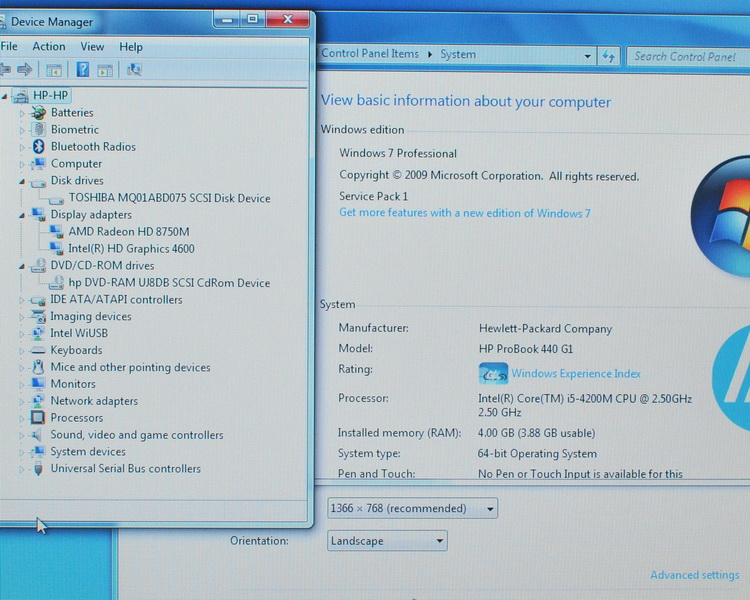This screenshot has height=600, width=750.
Task: Click the Windows Experience Index rating icon
Action: tap(493, 373)
